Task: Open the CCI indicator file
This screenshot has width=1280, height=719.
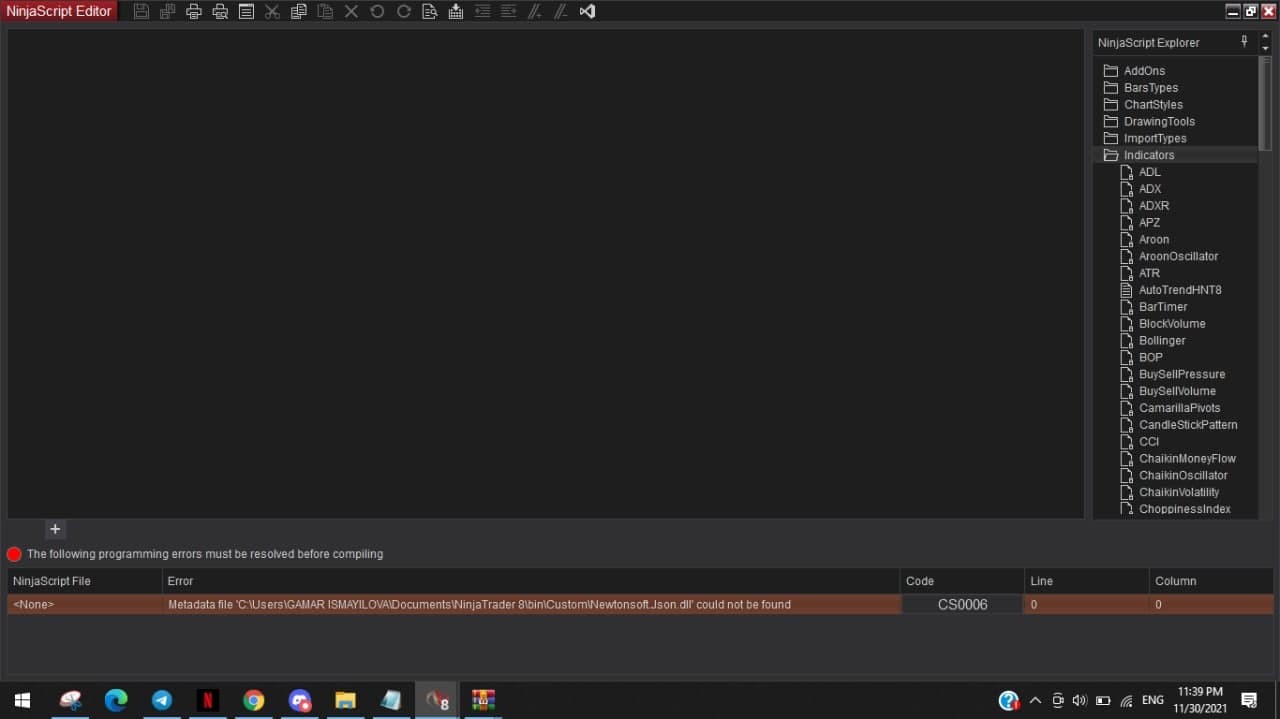Action: 1140,442
